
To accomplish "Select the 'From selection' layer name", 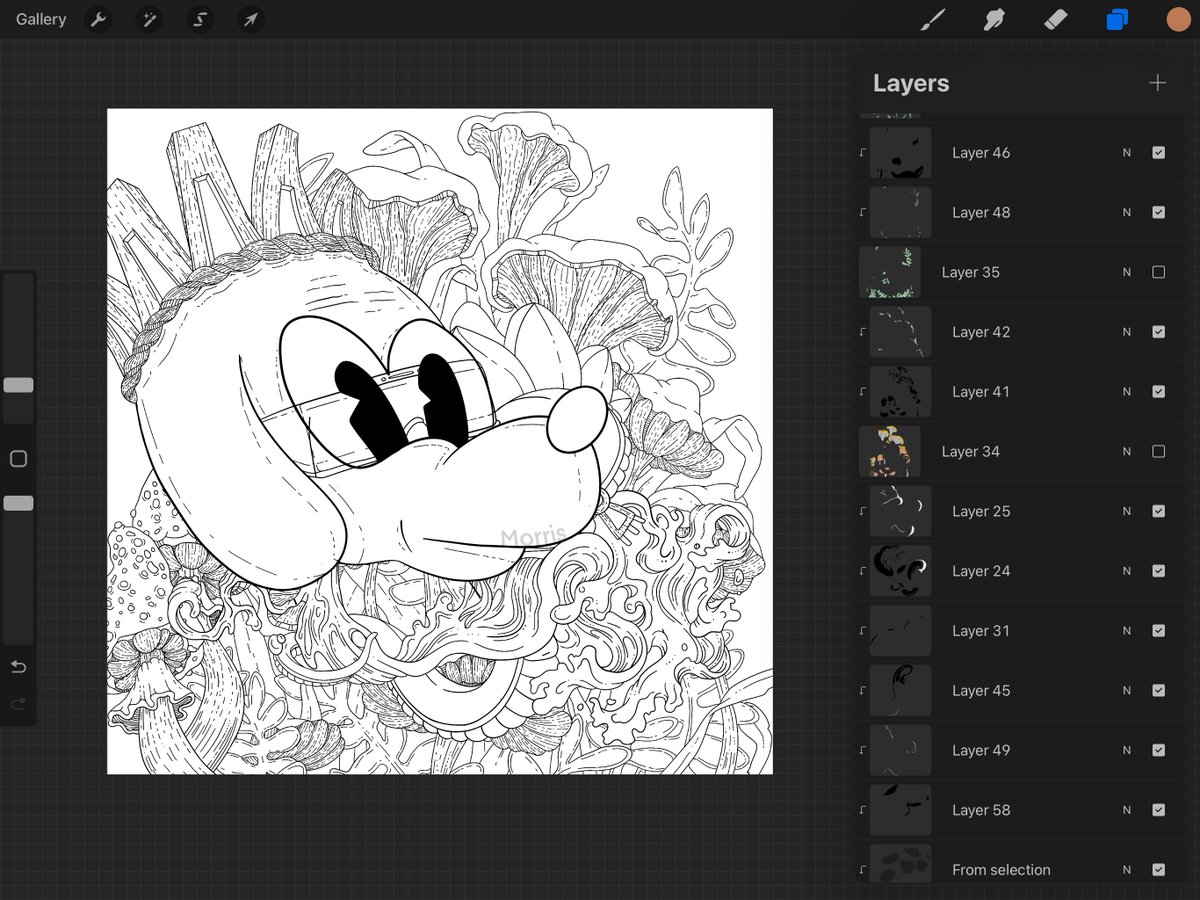I will pos(1001,870).
